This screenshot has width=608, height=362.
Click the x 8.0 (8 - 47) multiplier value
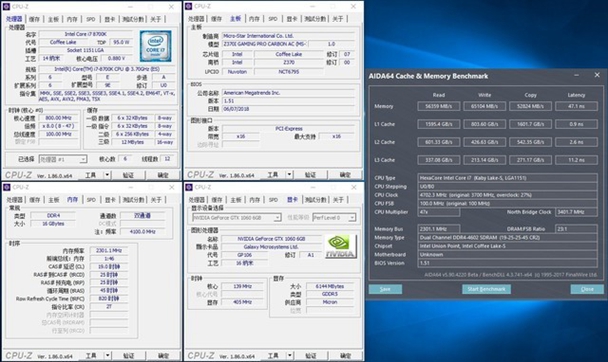pos(59,126)
